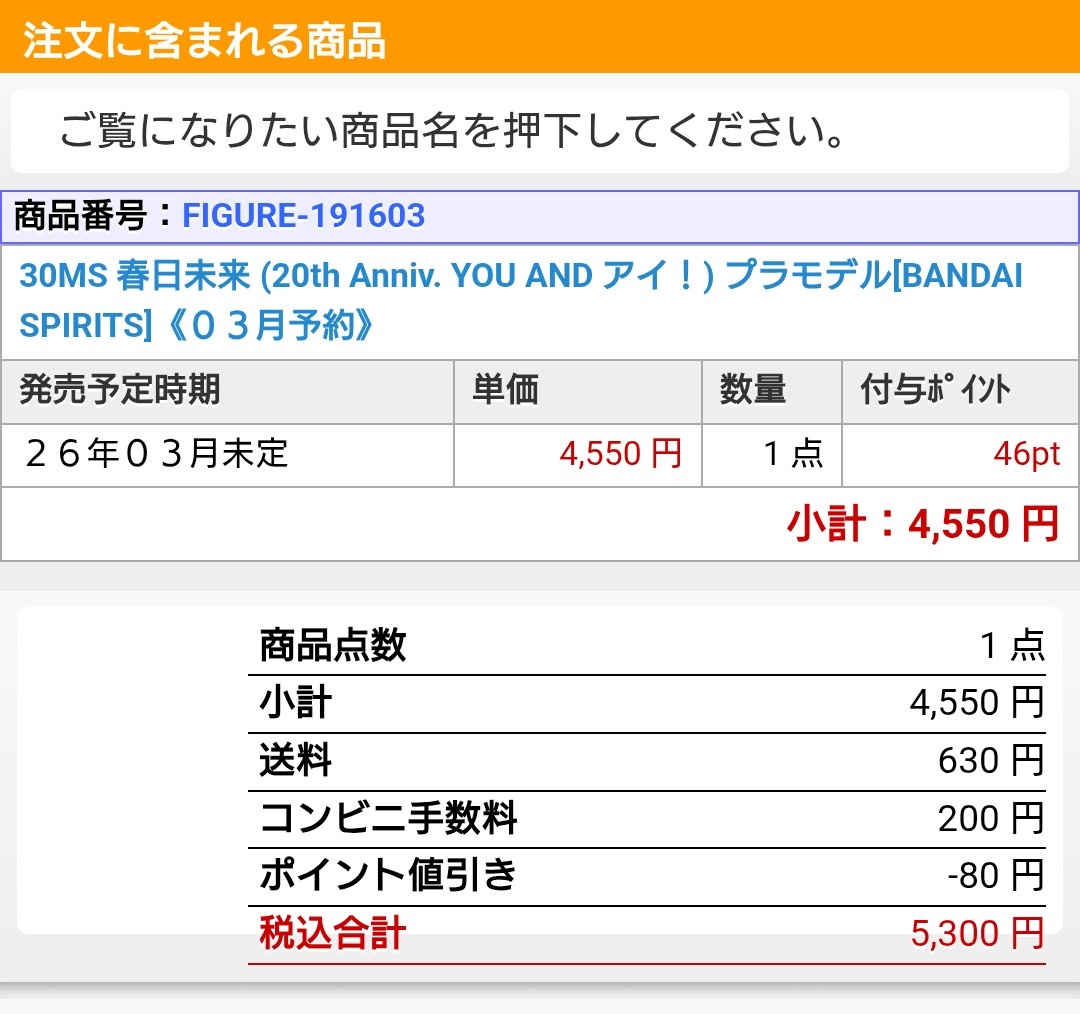Select the 1 点 quantity cell in product table
Viewport: 1080px width, 1014px height.
pos(792,454)
